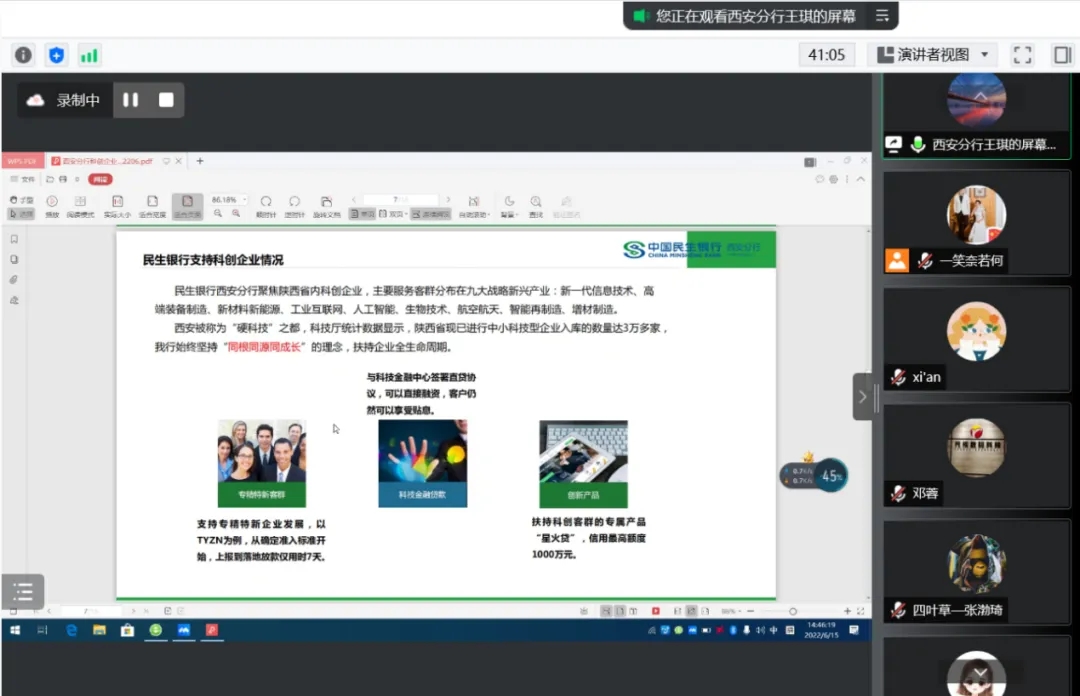Open the Windows Start menu
The height and width of the screenshot is (696, 1080).
point(15,631)
